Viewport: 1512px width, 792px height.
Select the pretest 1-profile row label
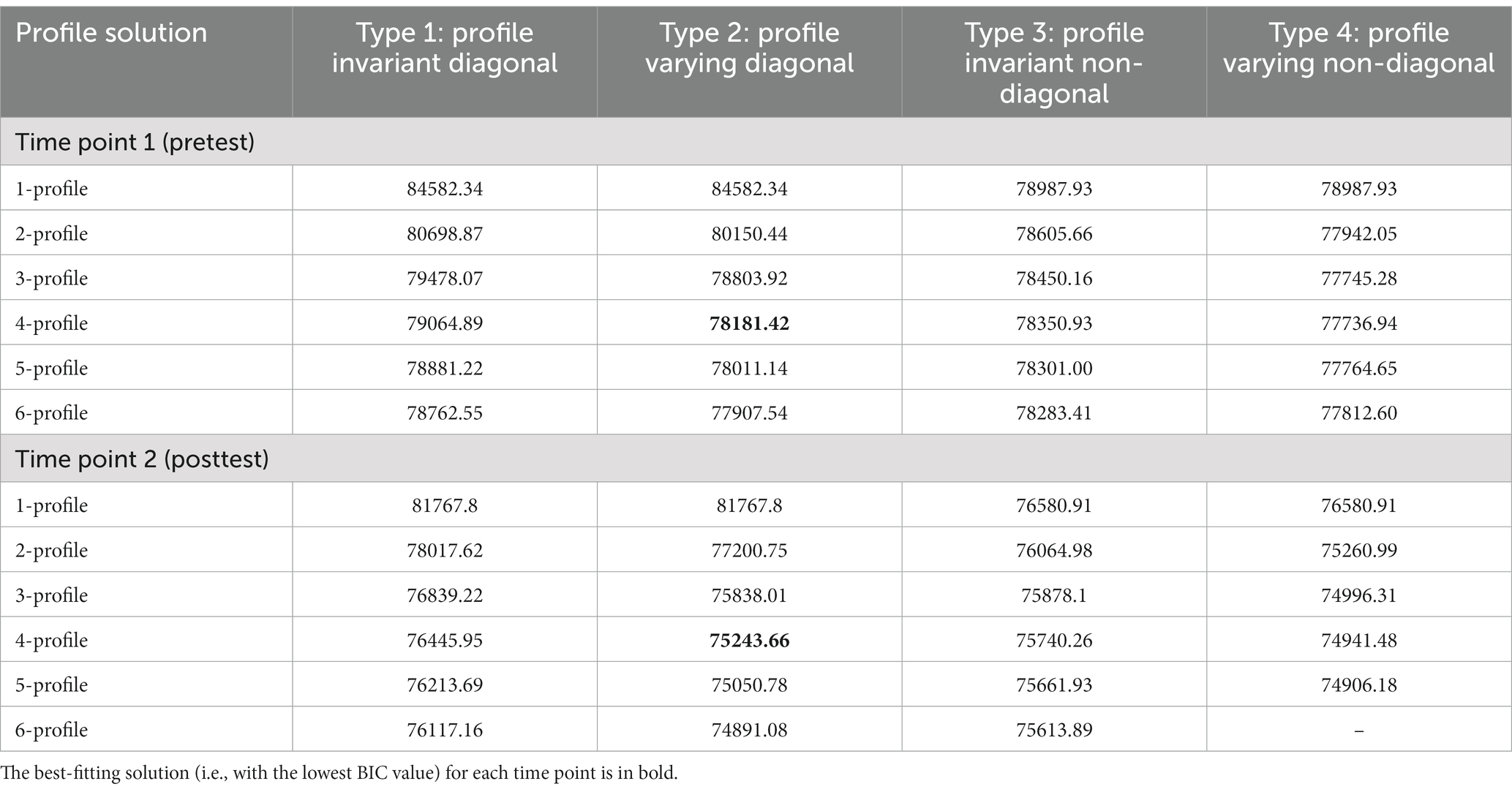[x=51, y=189]
